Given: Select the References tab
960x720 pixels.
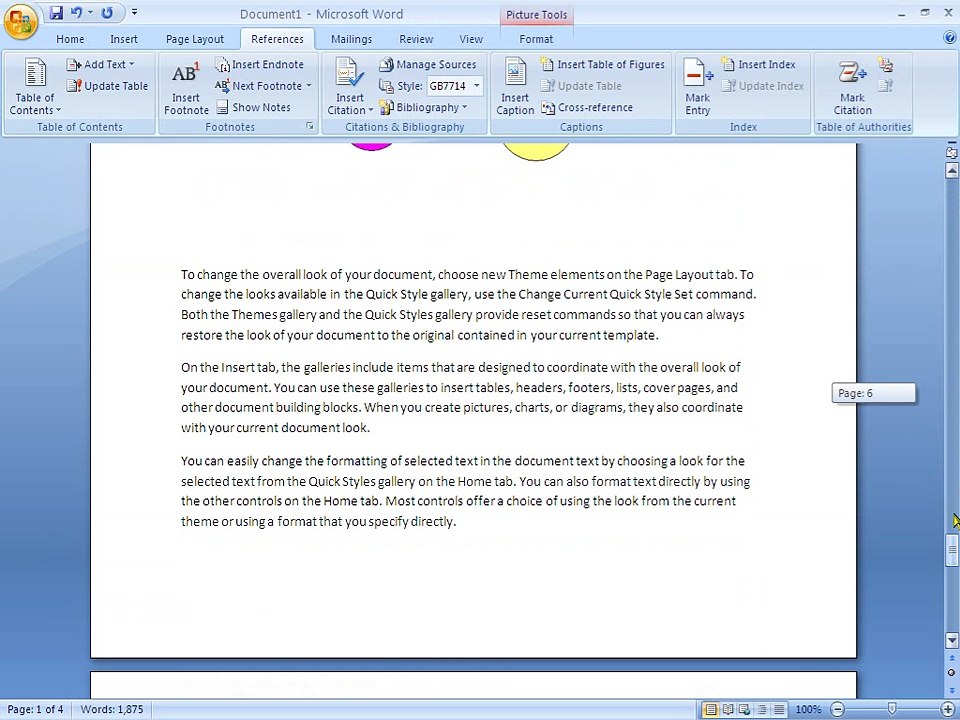Looking at the screenshot, I should click(277, 39).
